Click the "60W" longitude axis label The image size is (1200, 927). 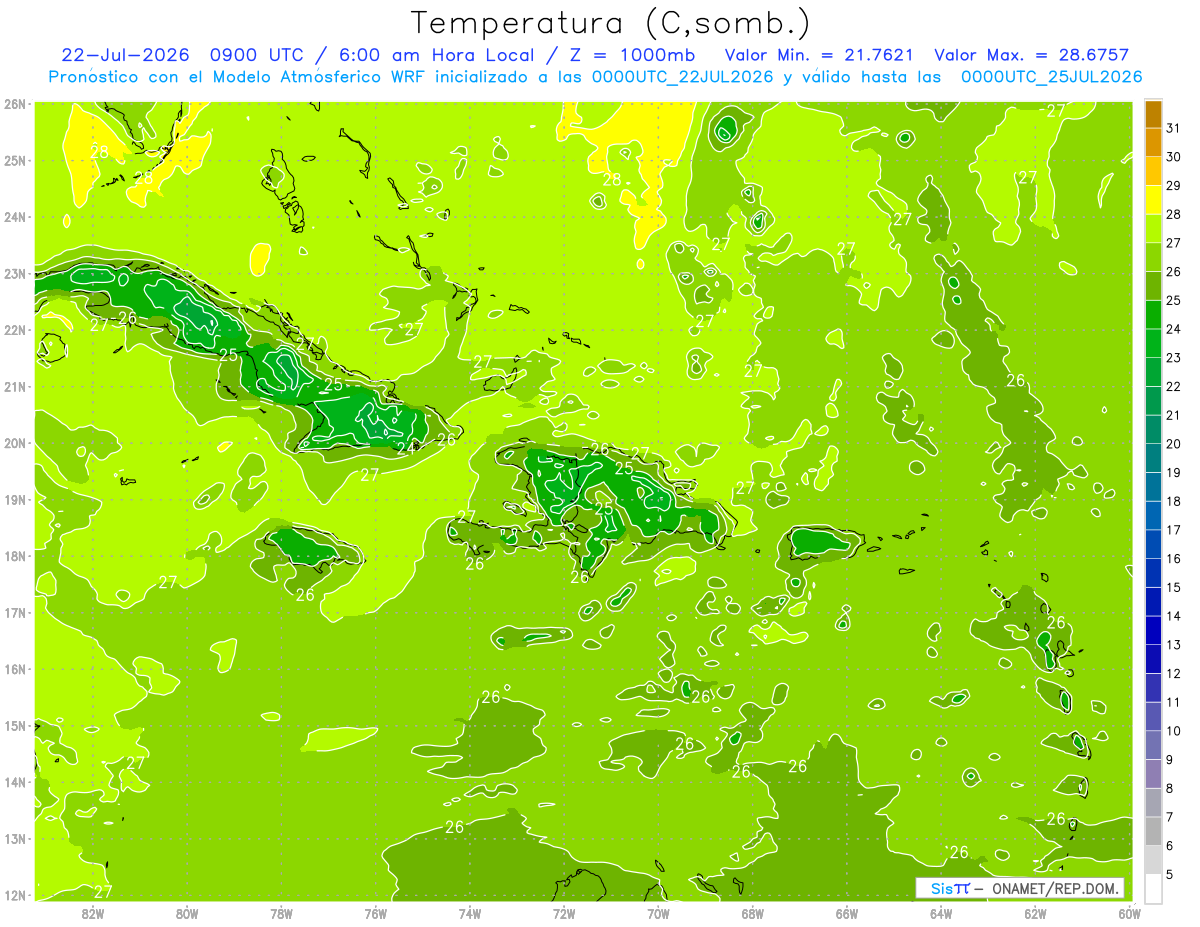click(1130, 913)
